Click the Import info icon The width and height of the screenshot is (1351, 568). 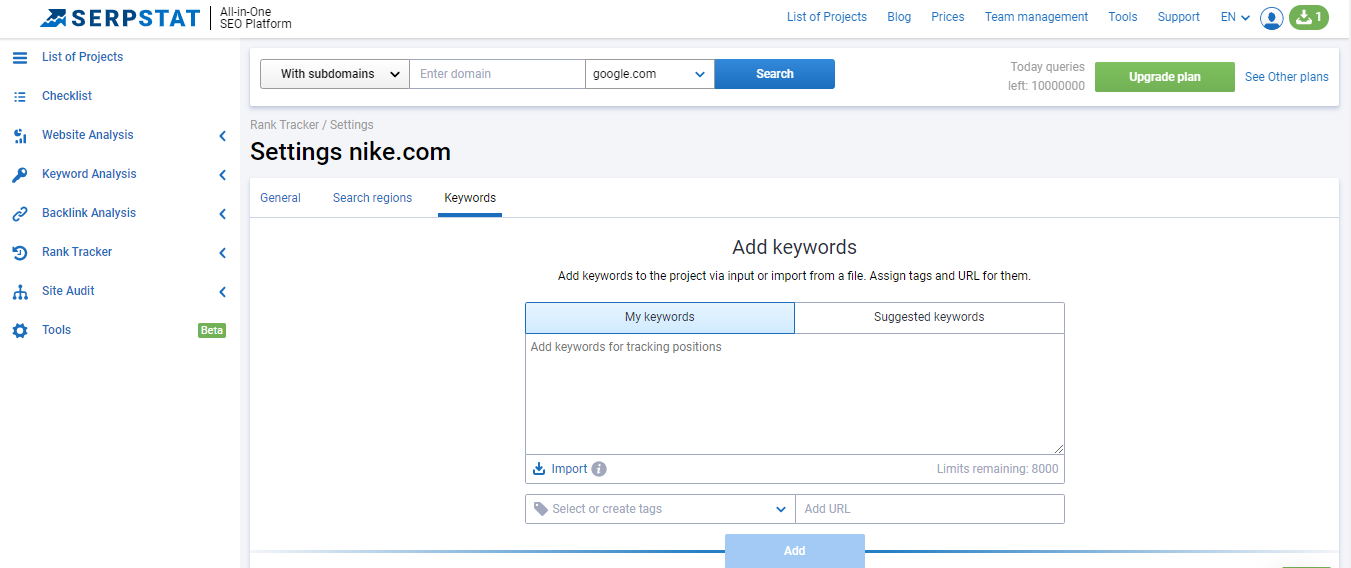[x=599, y=469]
